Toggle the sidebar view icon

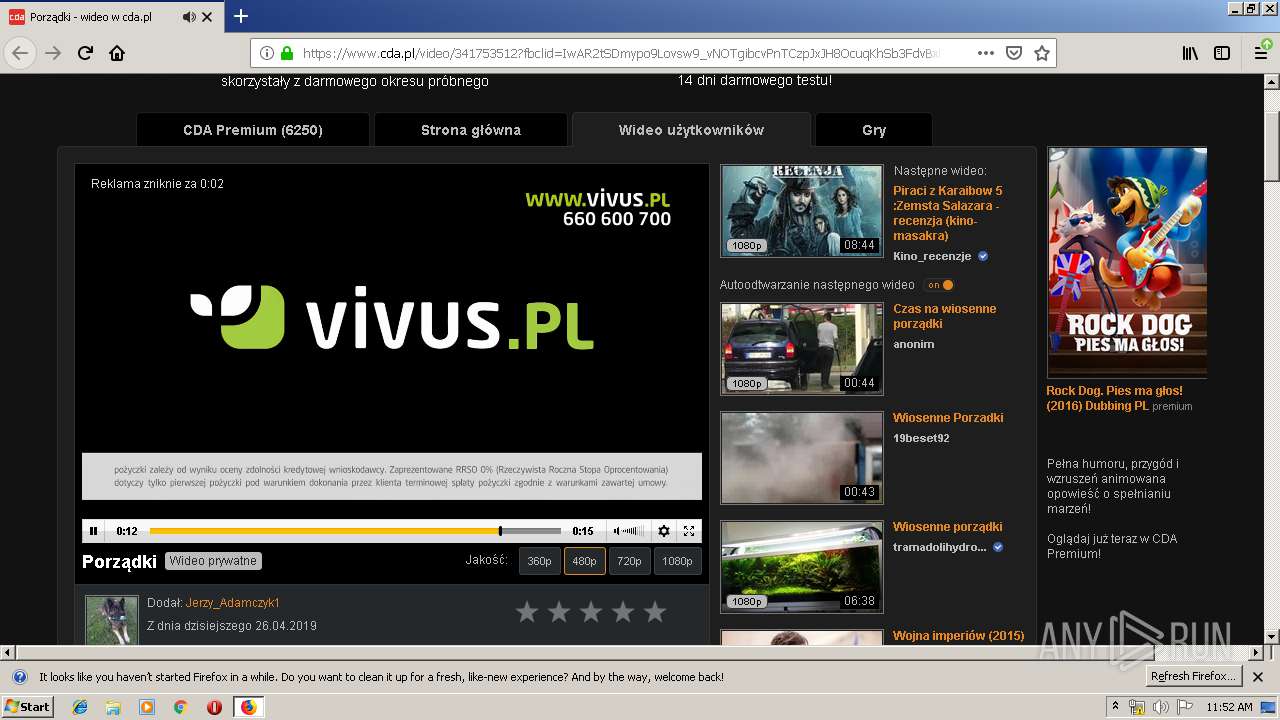1222,53
